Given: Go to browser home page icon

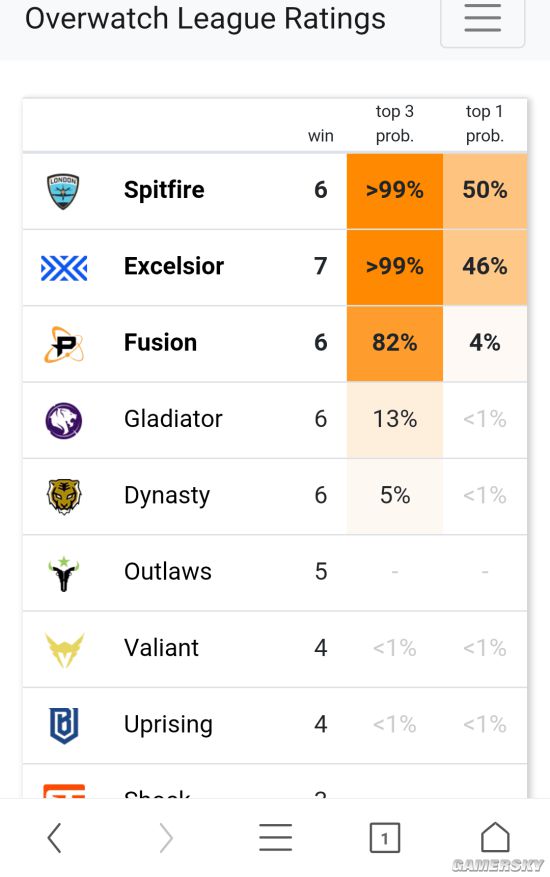Looking at the screenshot, I should click(x=495, y=837).
